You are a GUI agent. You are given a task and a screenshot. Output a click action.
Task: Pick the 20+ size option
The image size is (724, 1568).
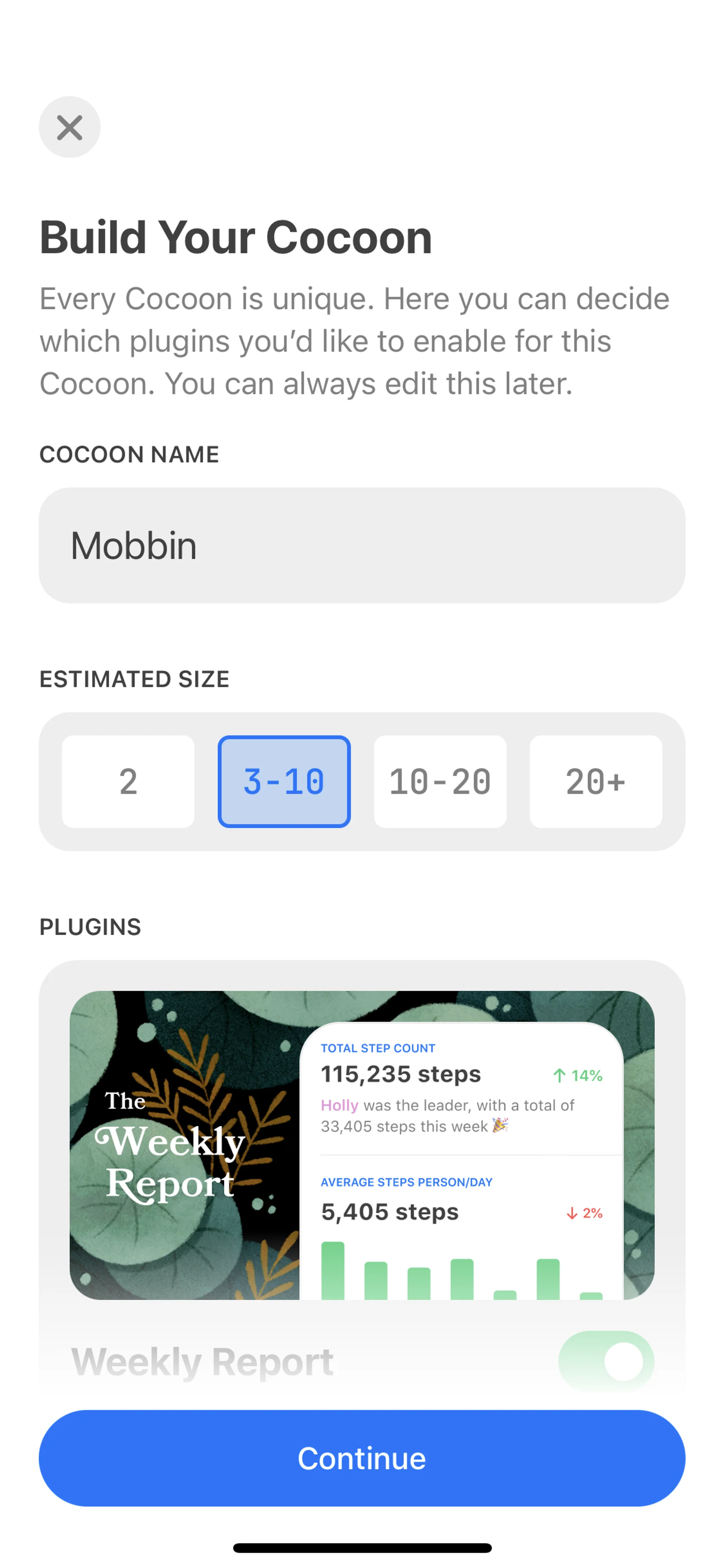pyautogui.click(x=595, y=781)
